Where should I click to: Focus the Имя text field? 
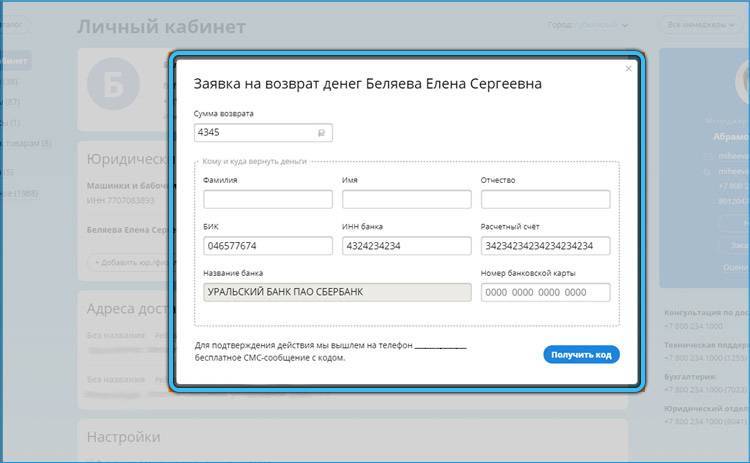(x=407, y=199)
